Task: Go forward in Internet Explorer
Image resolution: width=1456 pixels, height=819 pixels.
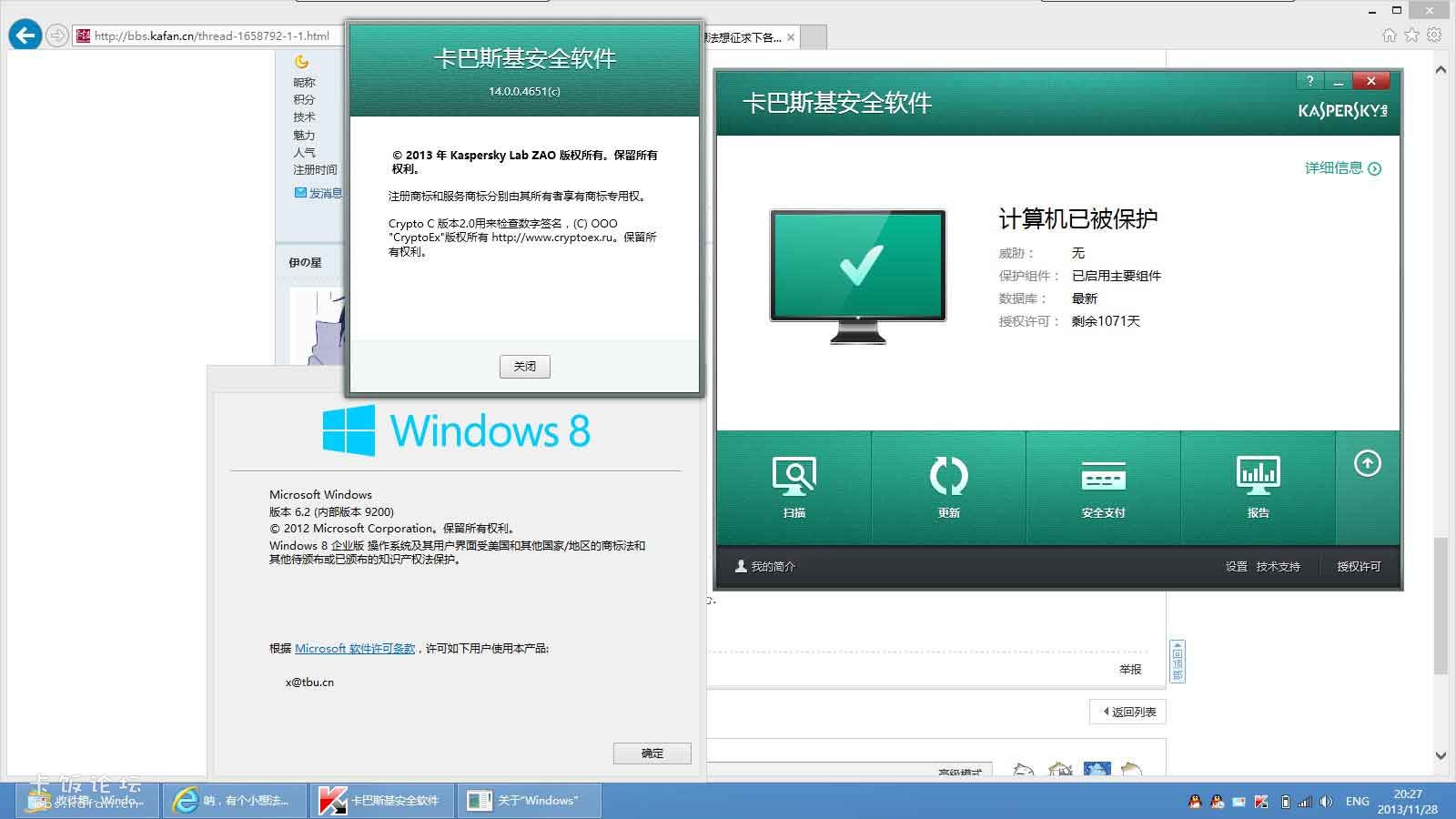Action: point(57,35)
